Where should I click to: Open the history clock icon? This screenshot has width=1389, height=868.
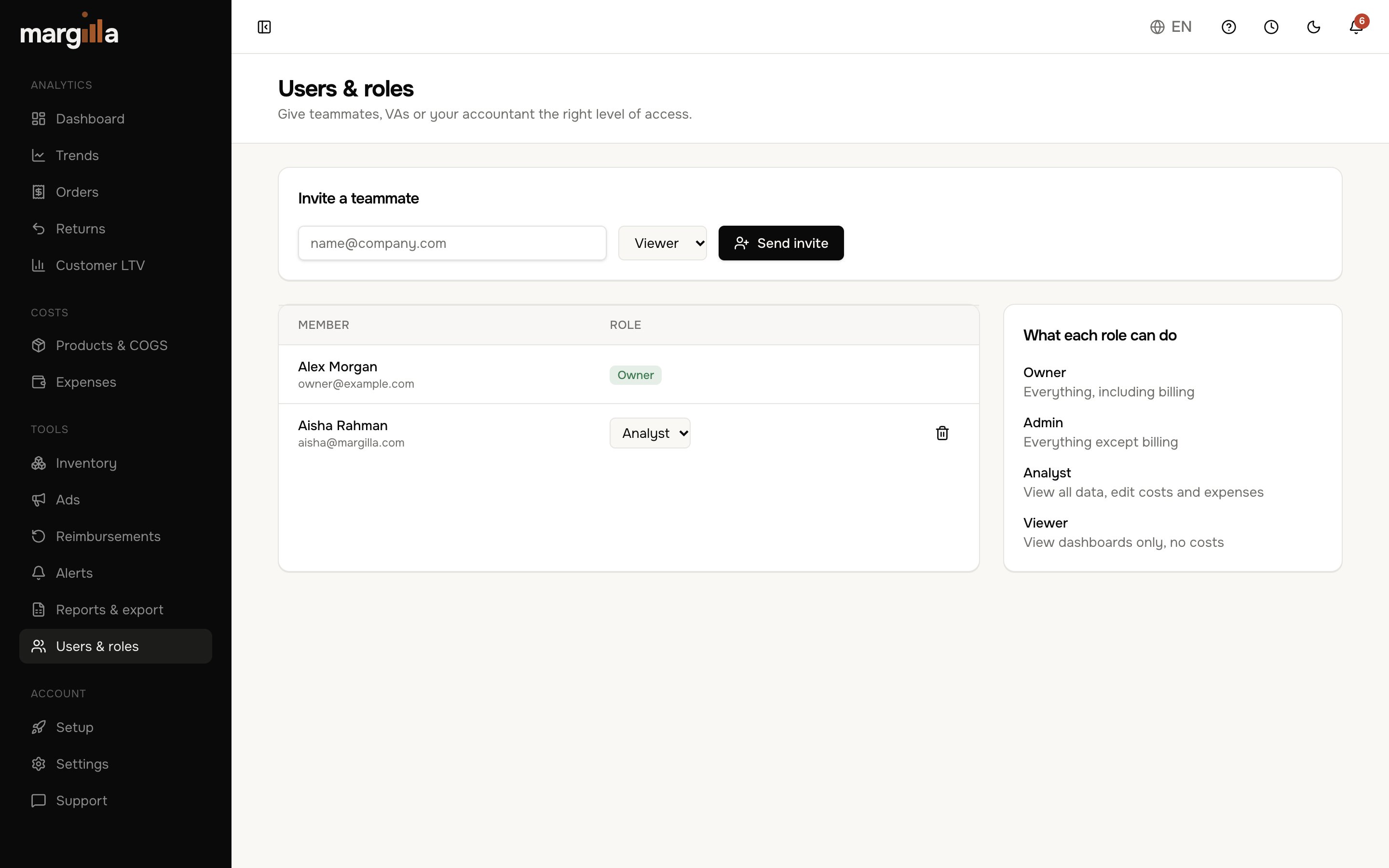click(1271, 27)
